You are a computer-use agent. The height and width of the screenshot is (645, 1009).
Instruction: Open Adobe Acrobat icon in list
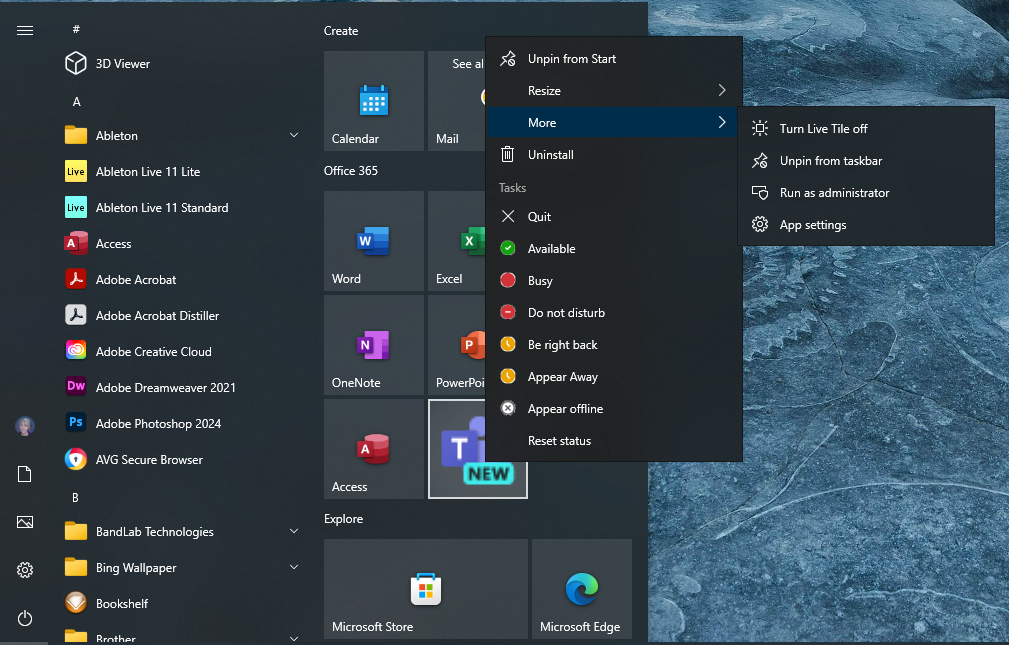click(76, 279)
